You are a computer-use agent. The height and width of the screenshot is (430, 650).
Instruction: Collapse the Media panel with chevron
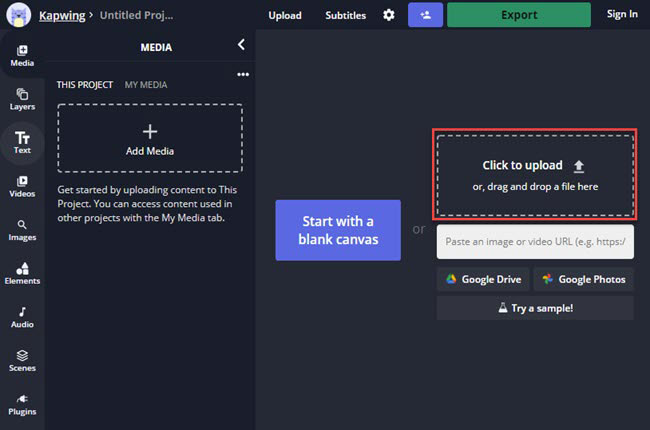(x=241, y=45)
